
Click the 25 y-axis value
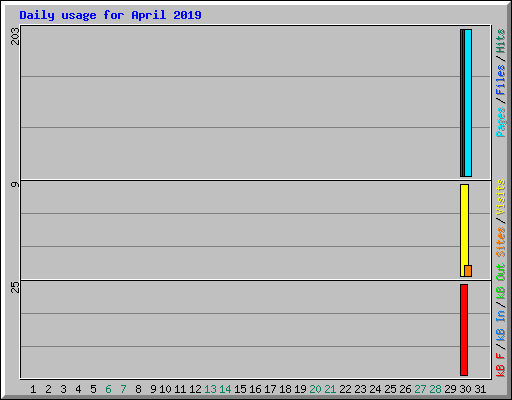(x=15, y=287)
